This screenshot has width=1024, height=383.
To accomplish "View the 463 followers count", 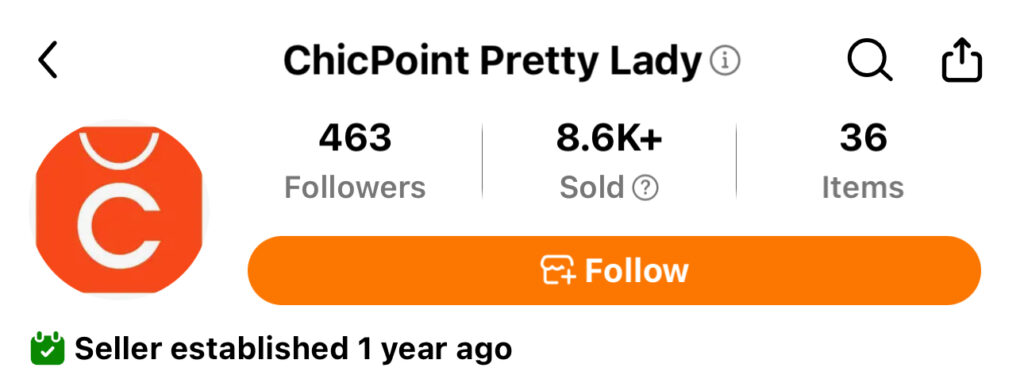I will (x=355, y=139).
